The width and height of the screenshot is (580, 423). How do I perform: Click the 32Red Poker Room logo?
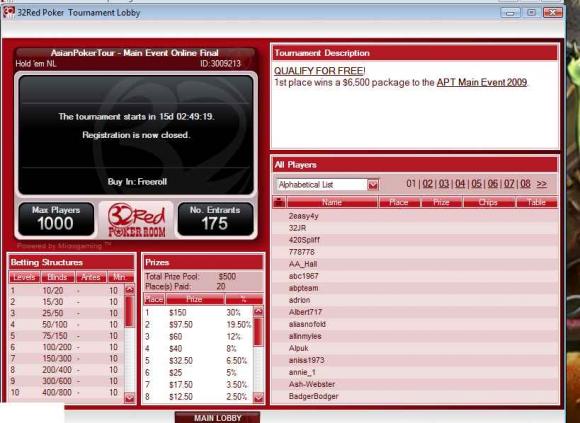[x=136, y=220]
